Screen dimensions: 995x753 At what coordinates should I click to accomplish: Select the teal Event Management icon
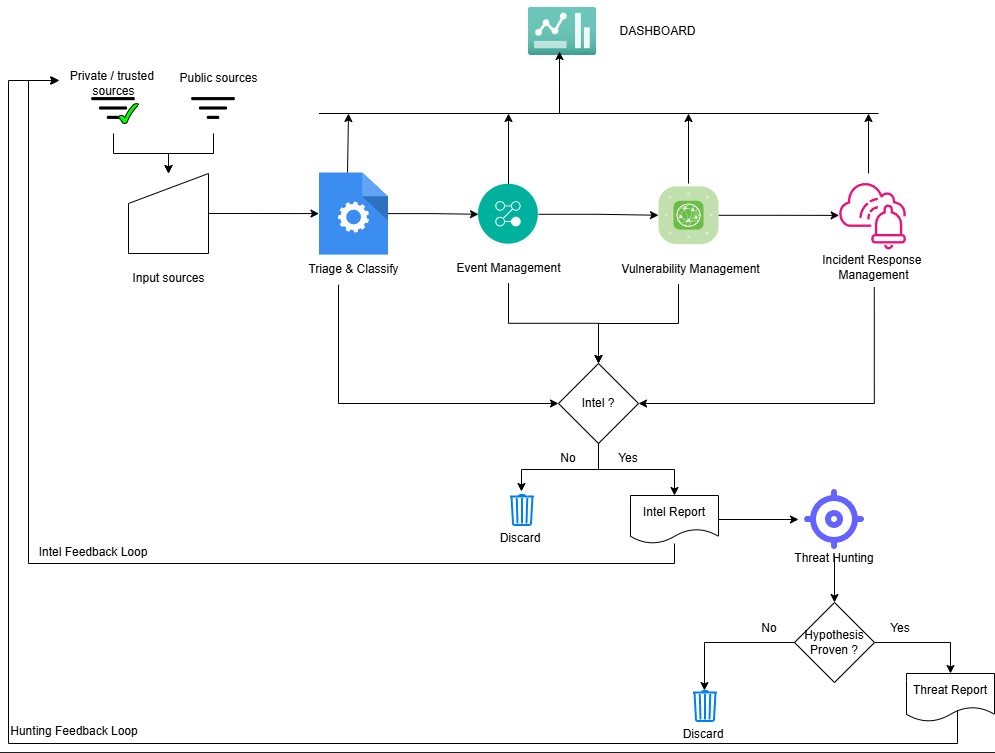coord(508,214)
